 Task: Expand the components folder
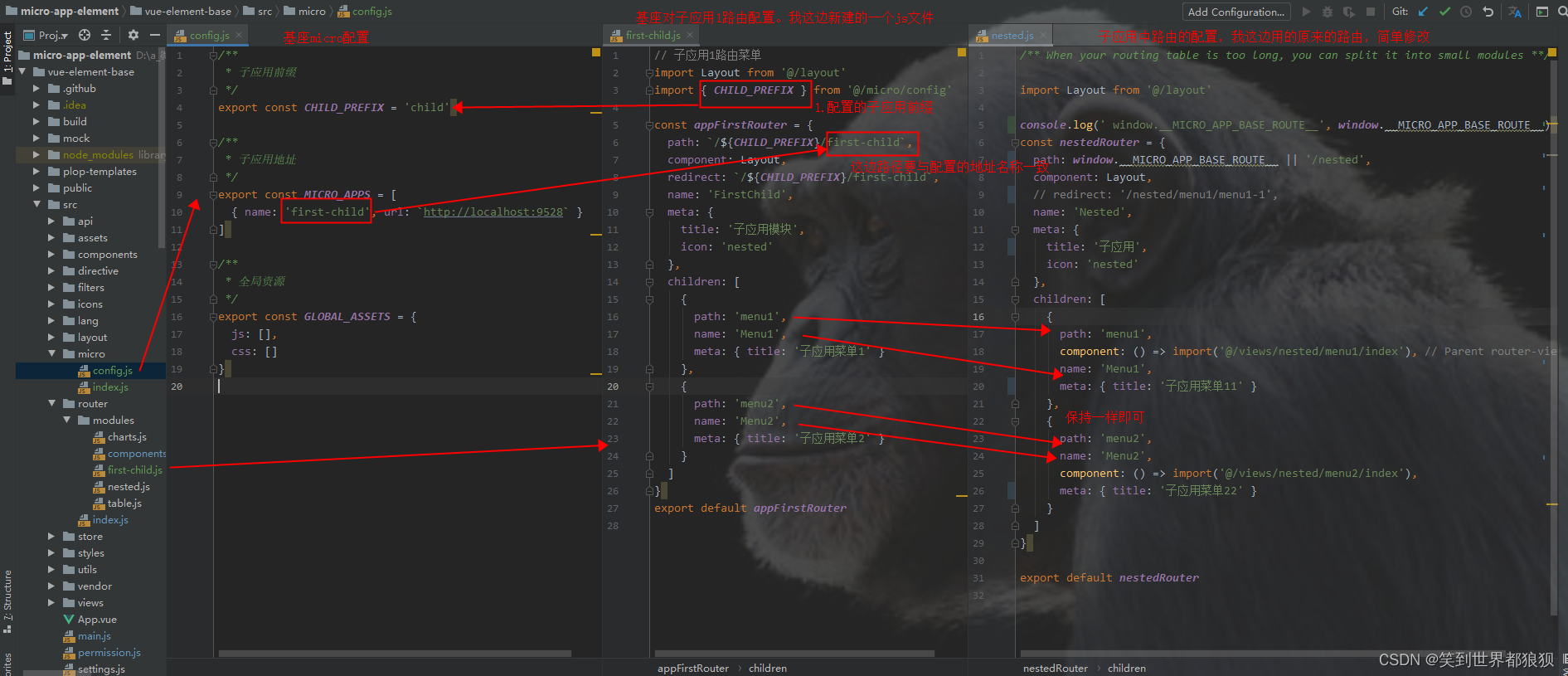click(51, 255)
